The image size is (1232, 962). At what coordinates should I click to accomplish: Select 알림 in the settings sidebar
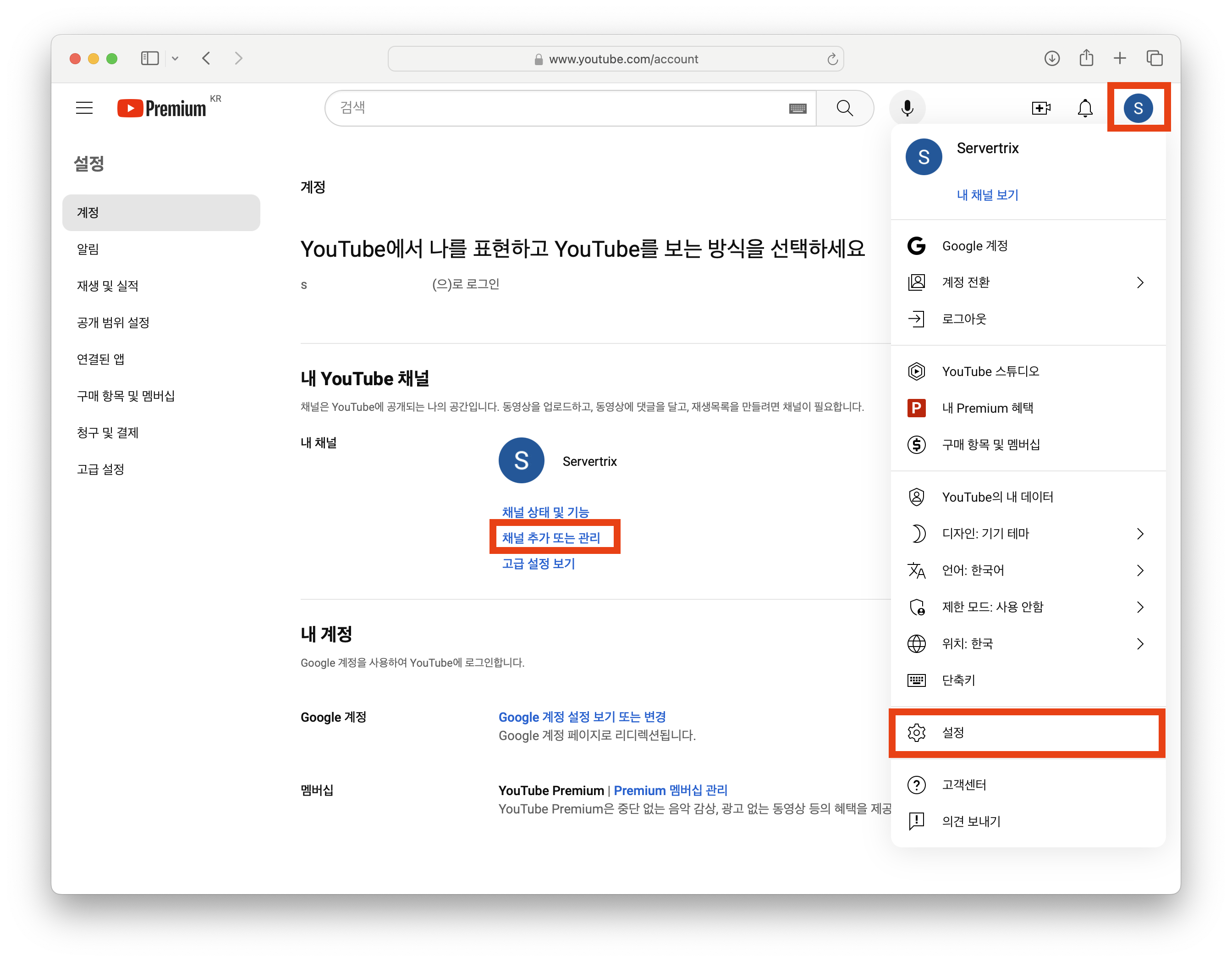88,249
